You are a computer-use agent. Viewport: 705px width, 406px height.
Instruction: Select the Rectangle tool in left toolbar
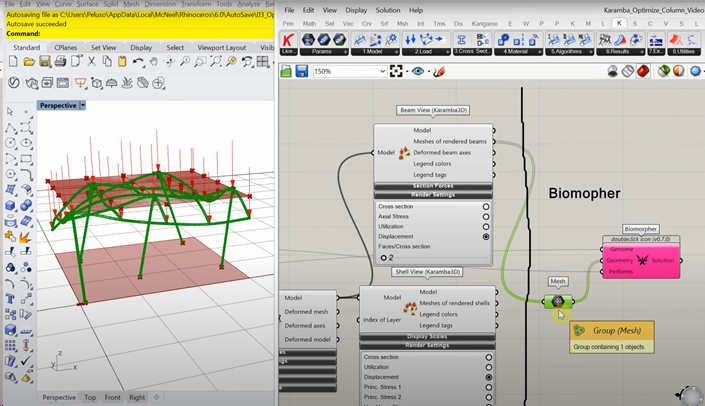26,159
